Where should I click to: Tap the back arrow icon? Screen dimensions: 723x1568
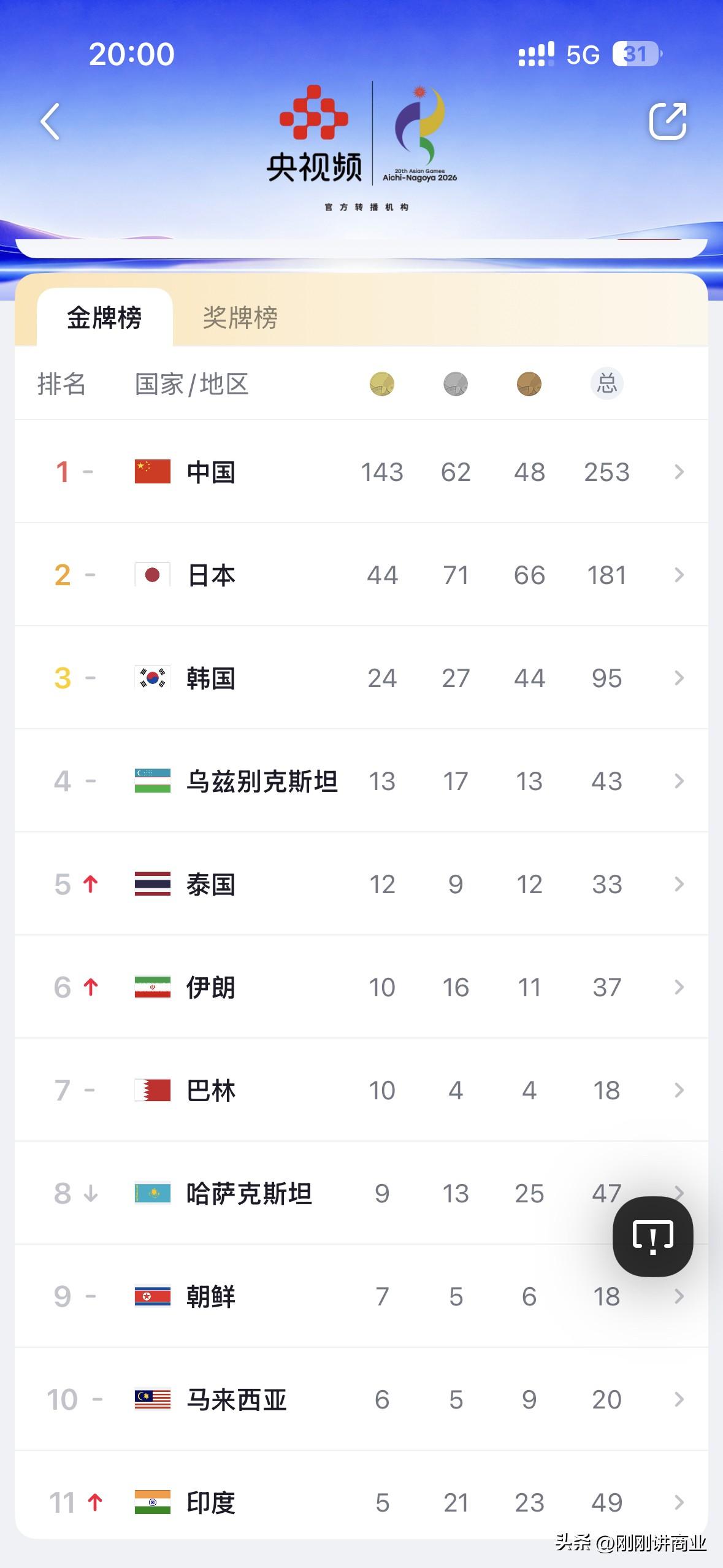pos(50,121)
